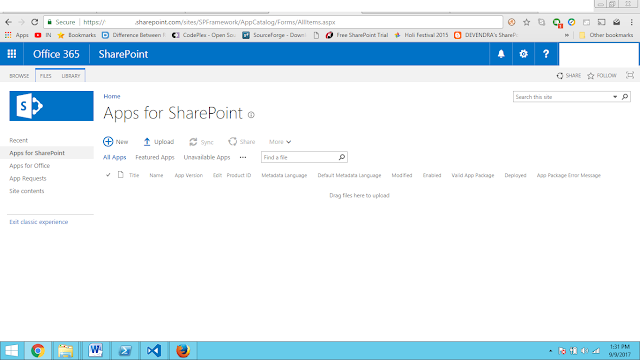Open the Office 365 app launcher waffle
This screenshot has height=360, width=640.
pyautogui.click(x=11, y=54)
